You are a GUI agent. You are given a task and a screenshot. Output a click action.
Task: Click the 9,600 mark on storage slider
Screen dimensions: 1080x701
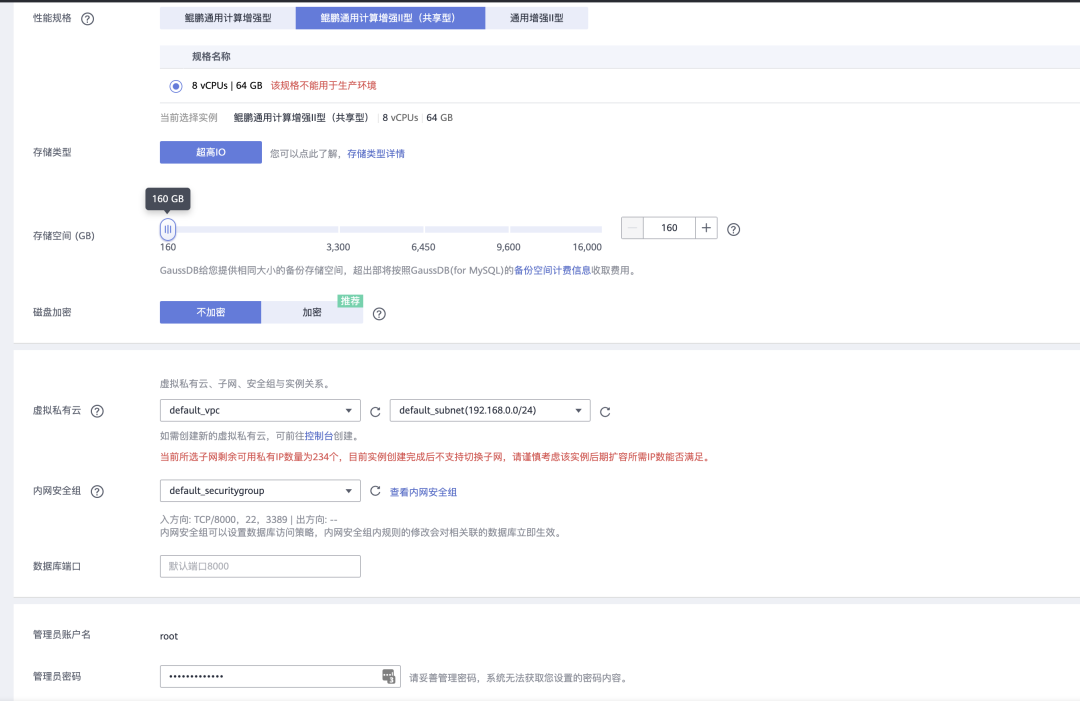click(x=508, y=247)
